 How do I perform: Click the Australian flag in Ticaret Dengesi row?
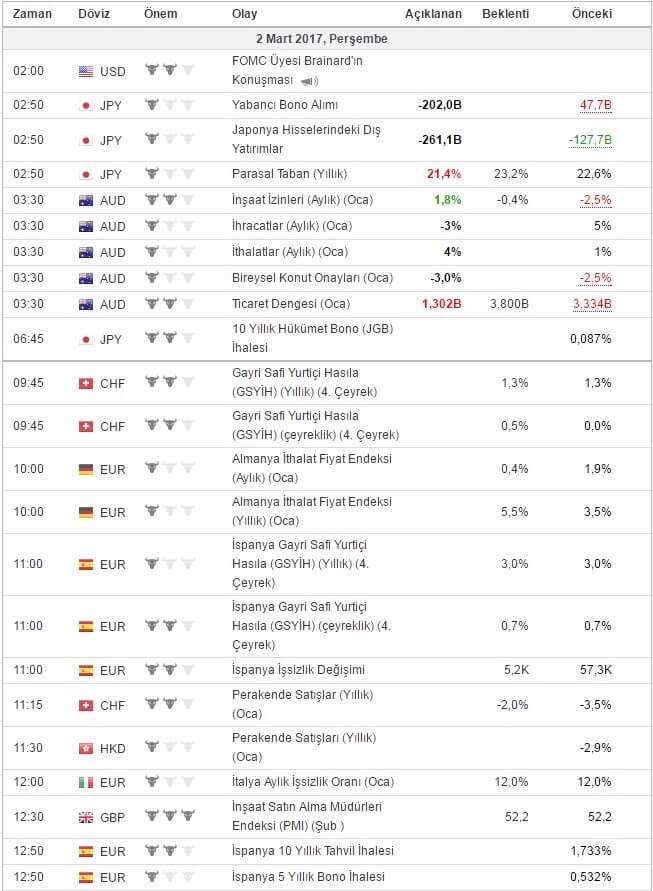pos(86,305)
